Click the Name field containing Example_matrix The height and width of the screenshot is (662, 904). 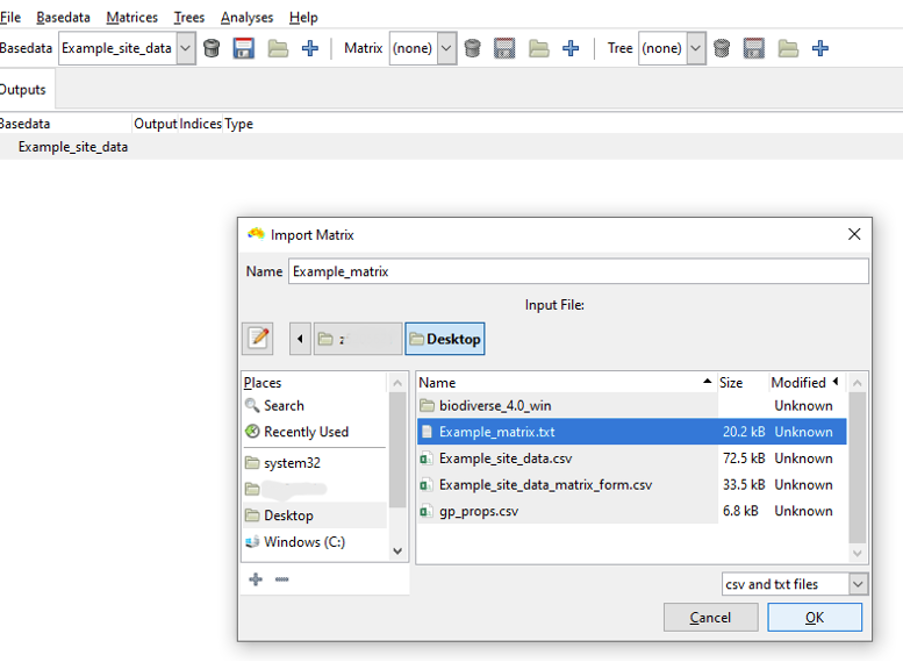tap(578, 271)
